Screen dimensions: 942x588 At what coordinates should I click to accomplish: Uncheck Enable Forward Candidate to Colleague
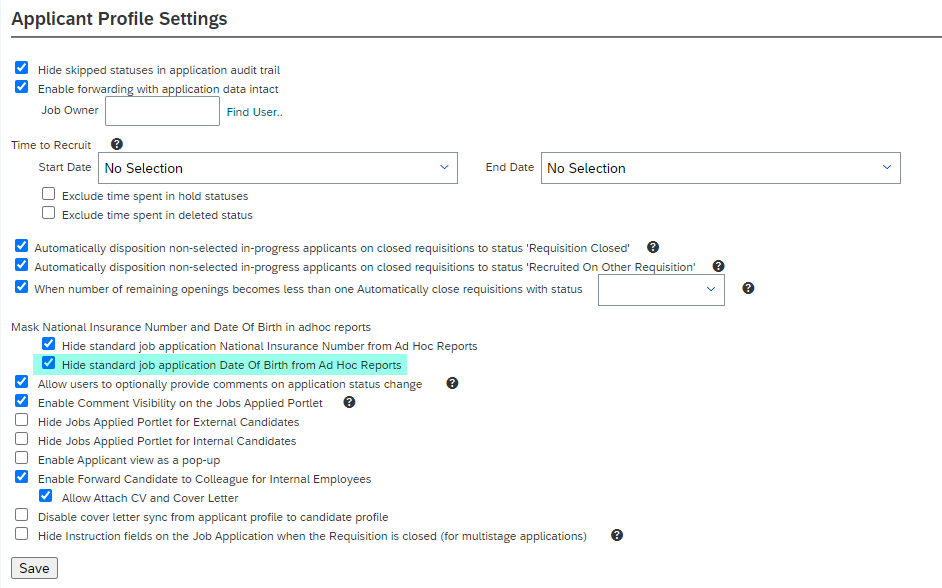22,477
